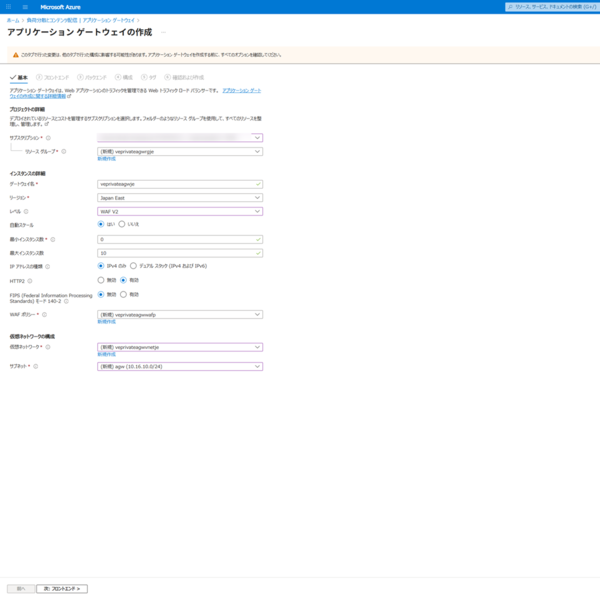Viewport: 600px width, 600px height.
Task: Open the info tip beside リソース グループ
Action: click(x=64, y=152)
